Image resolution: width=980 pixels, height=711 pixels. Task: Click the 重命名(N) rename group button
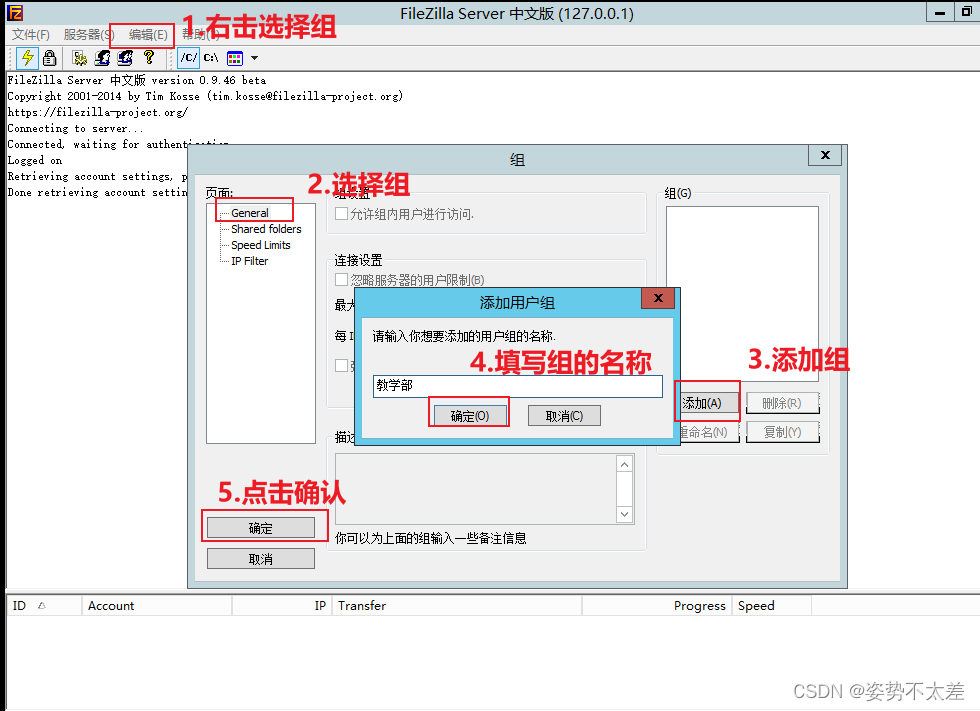click(x=709, y=432)
